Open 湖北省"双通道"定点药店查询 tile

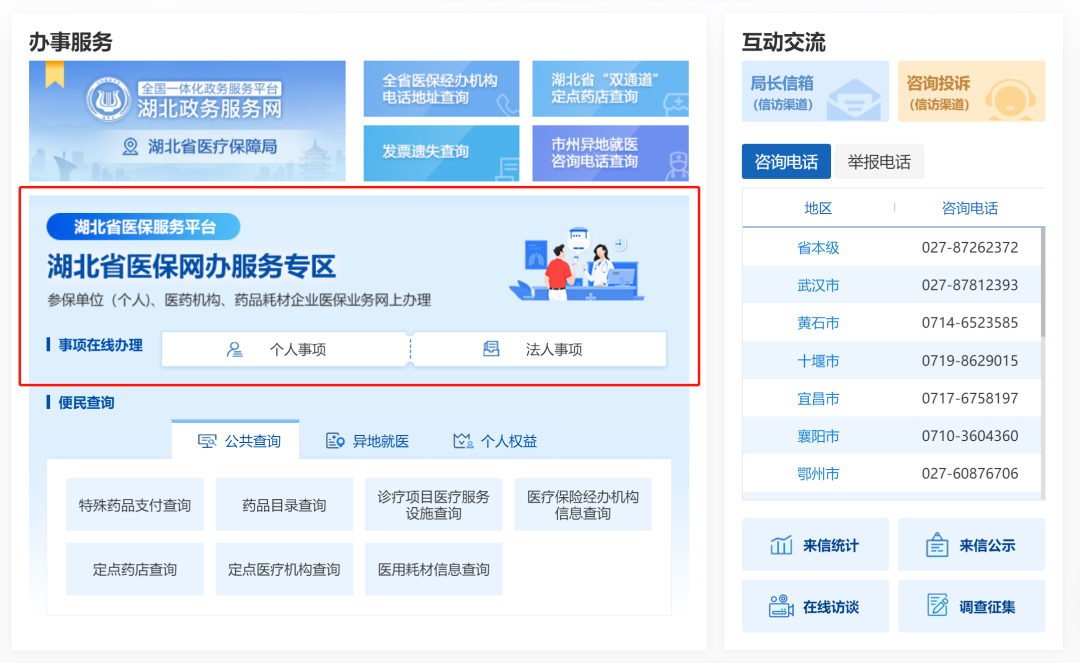click(610, 89)
